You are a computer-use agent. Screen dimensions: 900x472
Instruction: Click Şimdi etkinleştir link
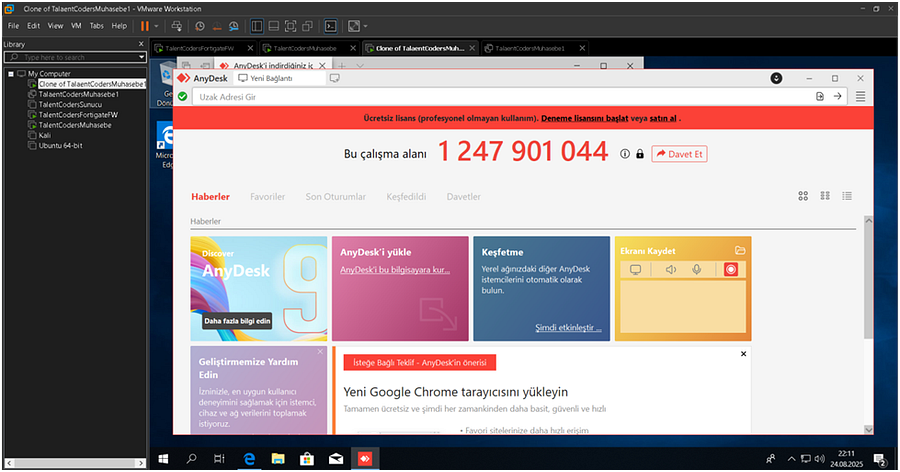point(568,327)
